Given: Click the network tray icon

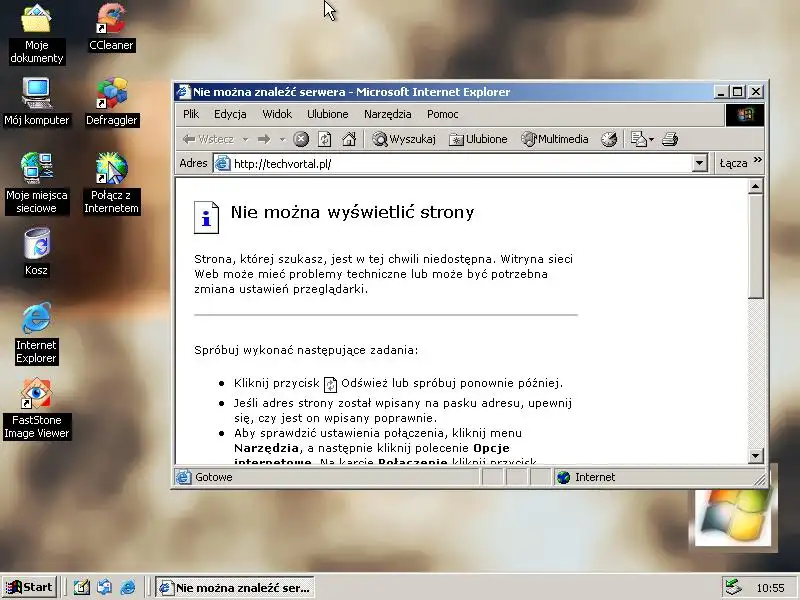Looking at the screenshot, I should [734, 588].
